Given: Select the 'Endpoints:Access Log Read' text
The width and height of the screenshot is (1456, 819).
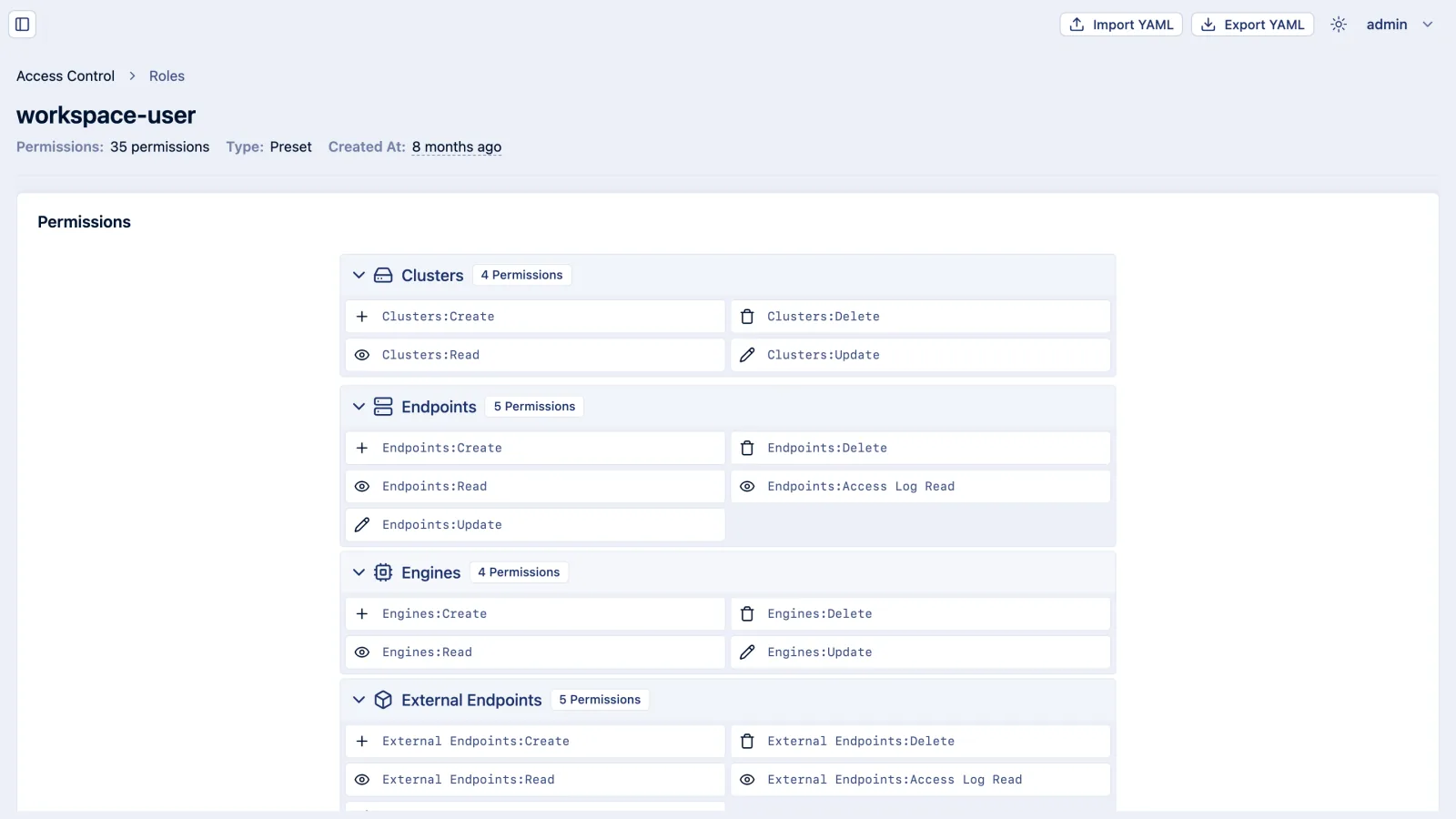Looking at the screenshot, I should pyautogui.click(x=861, y=487).
